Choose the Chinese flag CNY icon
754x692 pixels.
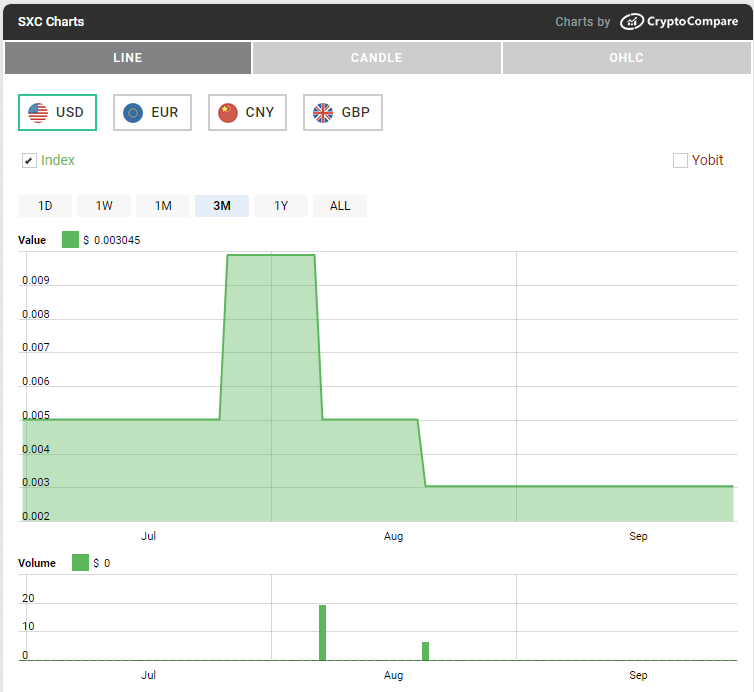point(228,112)
